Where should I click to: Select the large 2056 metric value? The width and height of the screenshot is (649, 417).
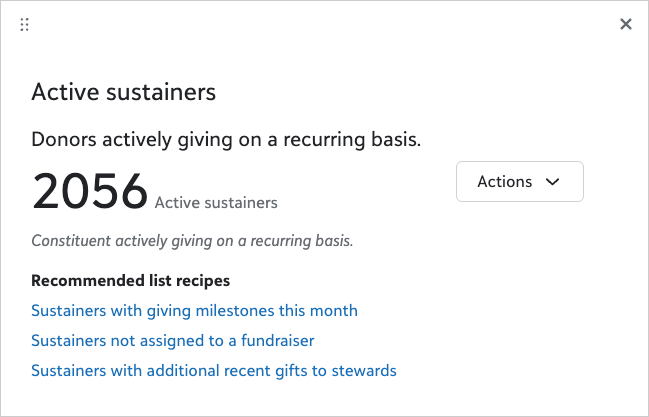tap(90, 191)
